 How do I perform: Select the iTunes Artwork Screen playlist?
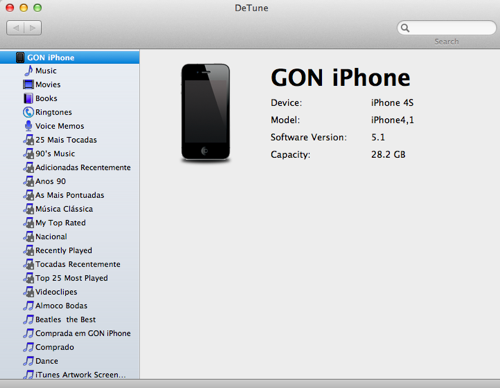point(81,375)
